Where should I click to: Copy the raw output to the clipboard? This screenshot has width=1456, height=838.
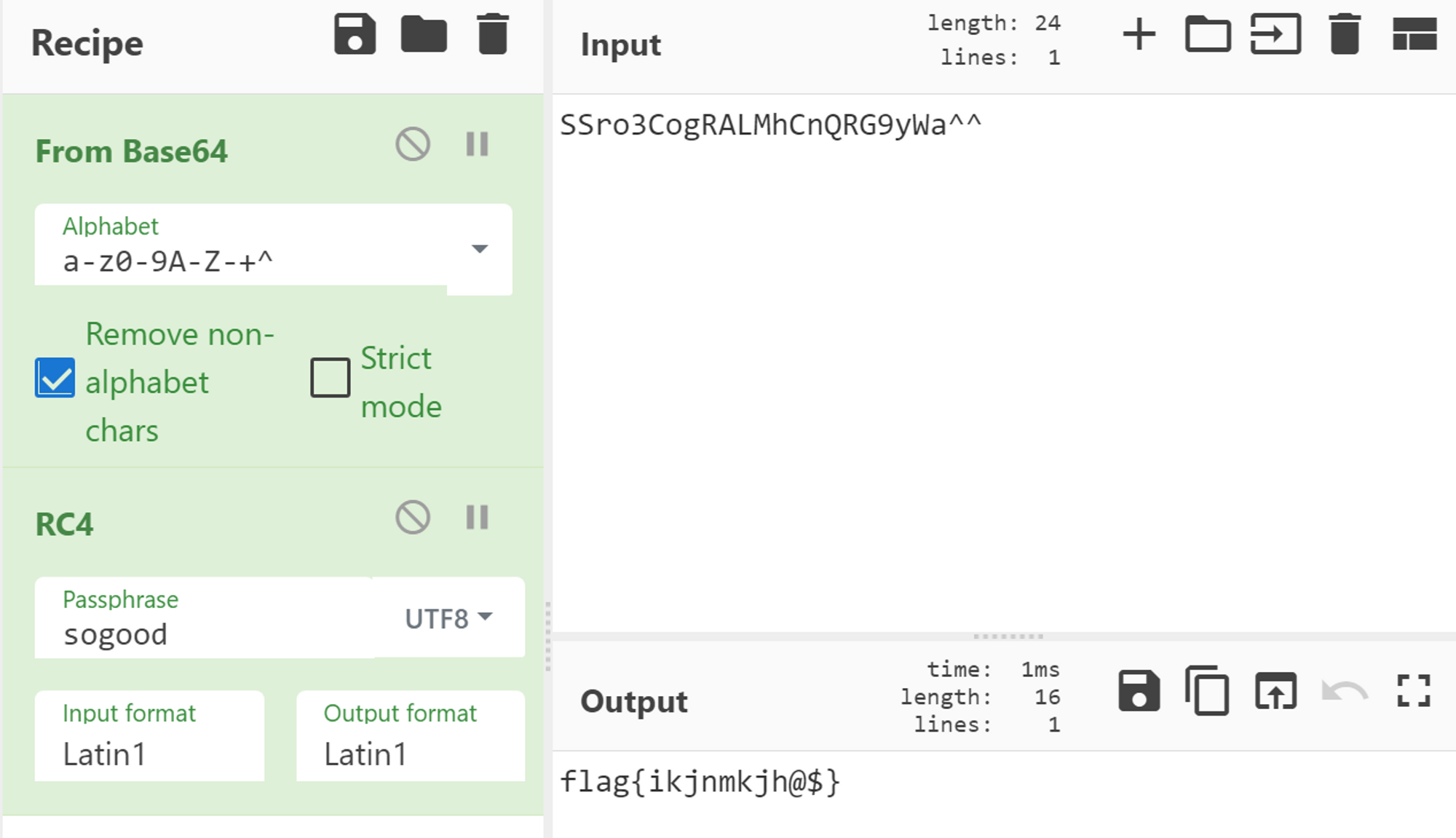[x=1207, y=690]
